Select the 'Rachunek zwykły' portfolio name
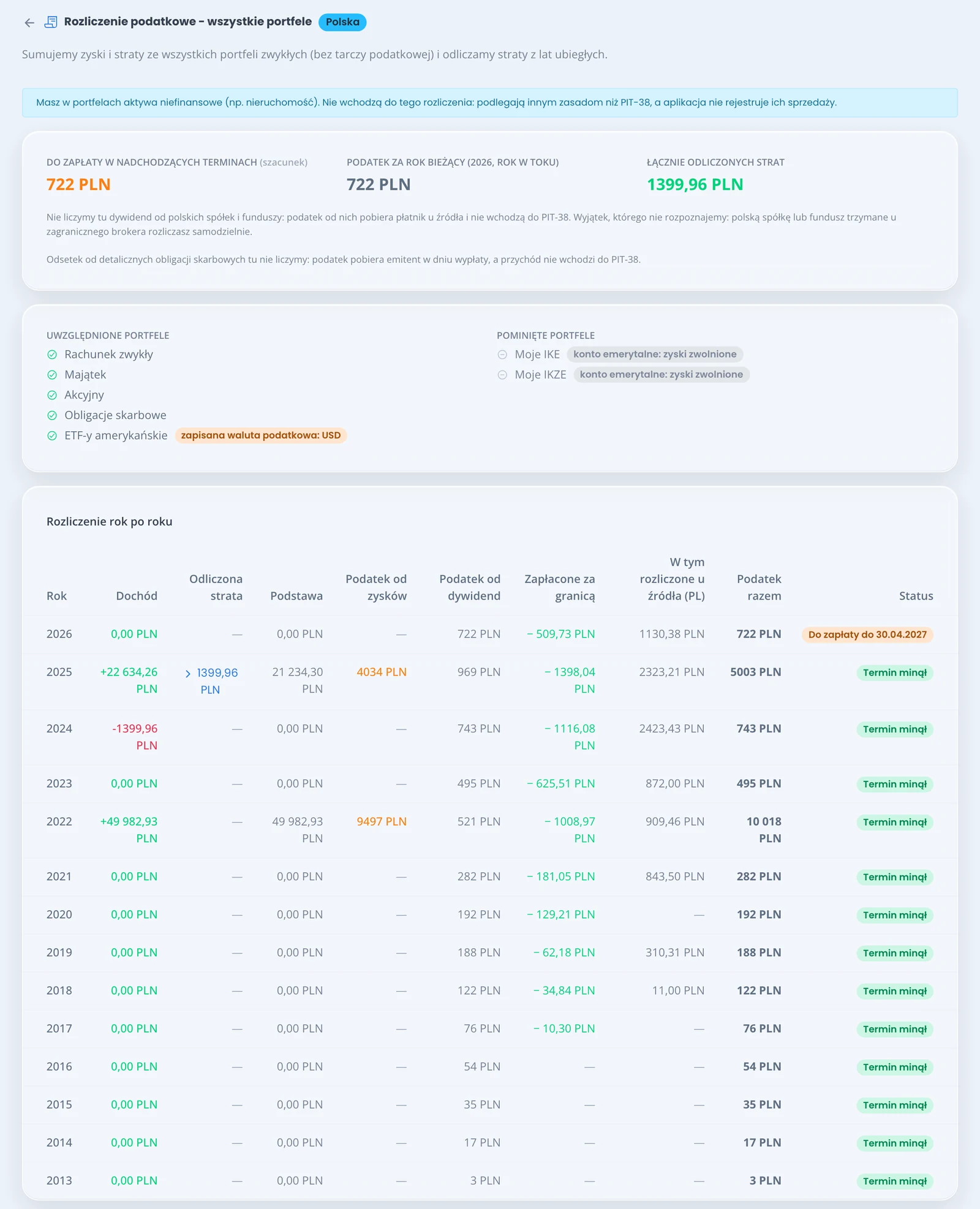The height and width of the screenshot is (1209, 980). 109,355
